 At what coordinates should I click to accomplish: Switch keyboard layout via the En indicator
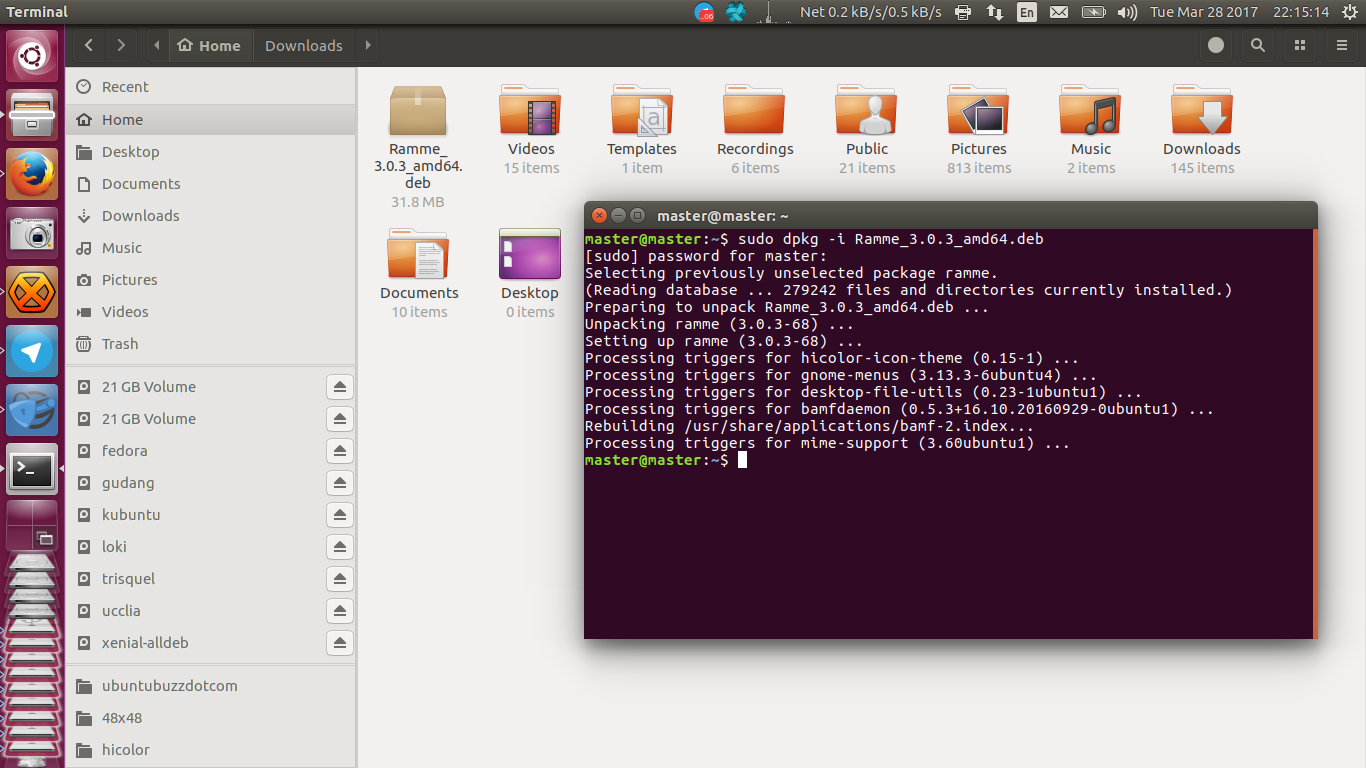[x=1026, y=12]
